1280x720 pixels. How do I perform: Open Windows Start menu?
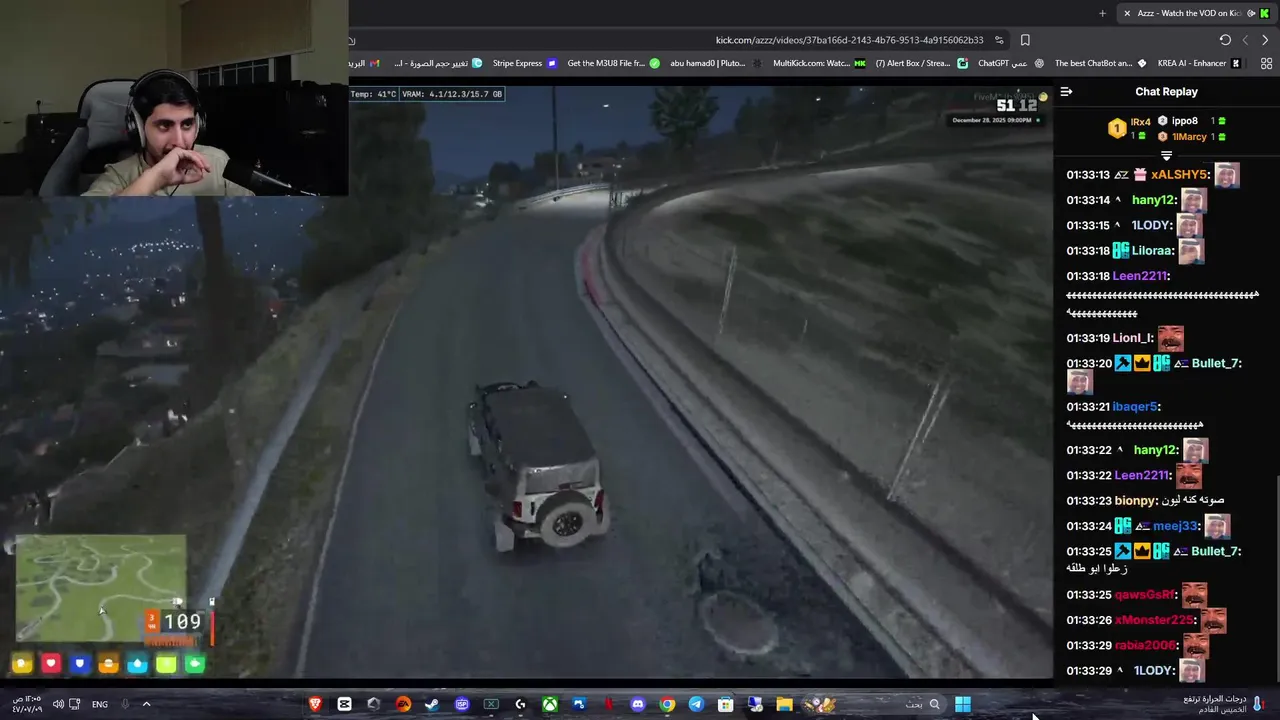pos(963,704)
